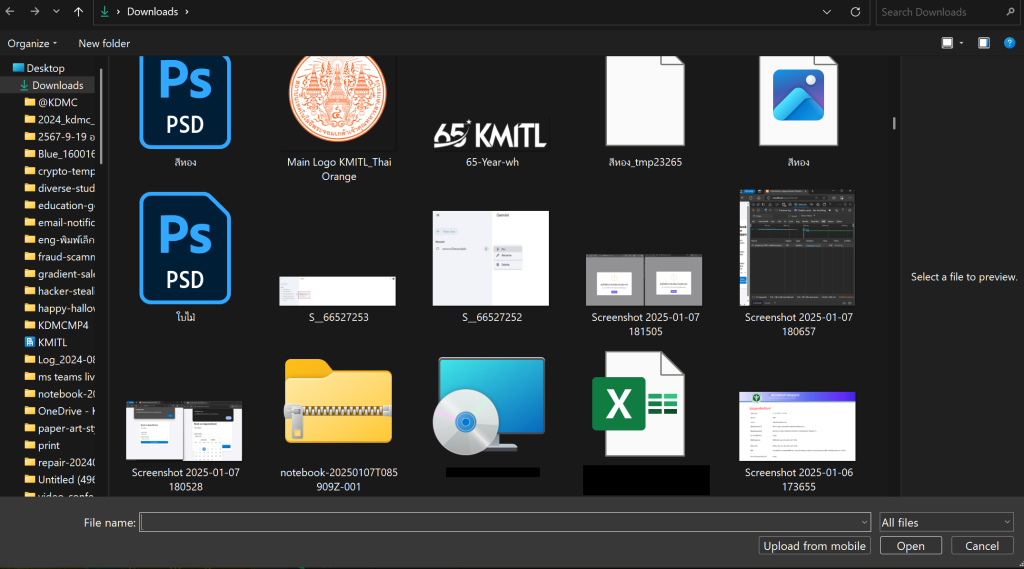The image size is (1024, 569).
Task: Toggle the preview pane button
Action: 984,43
